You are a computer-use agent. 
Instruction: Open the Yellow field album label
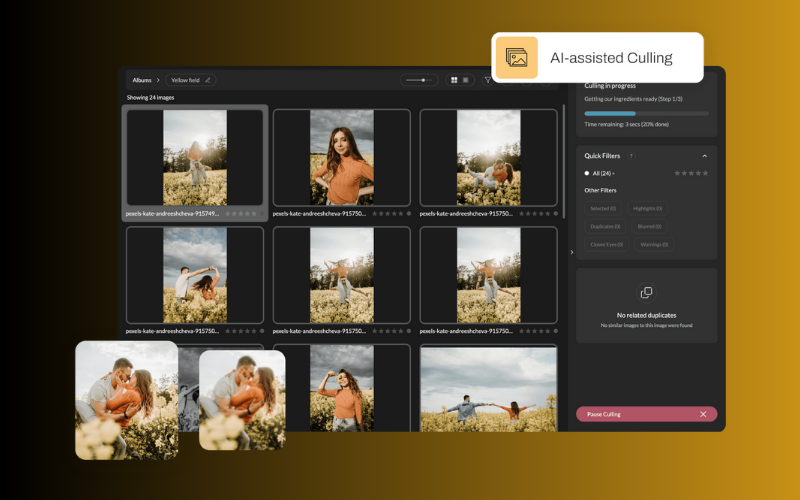coord(185,80)
